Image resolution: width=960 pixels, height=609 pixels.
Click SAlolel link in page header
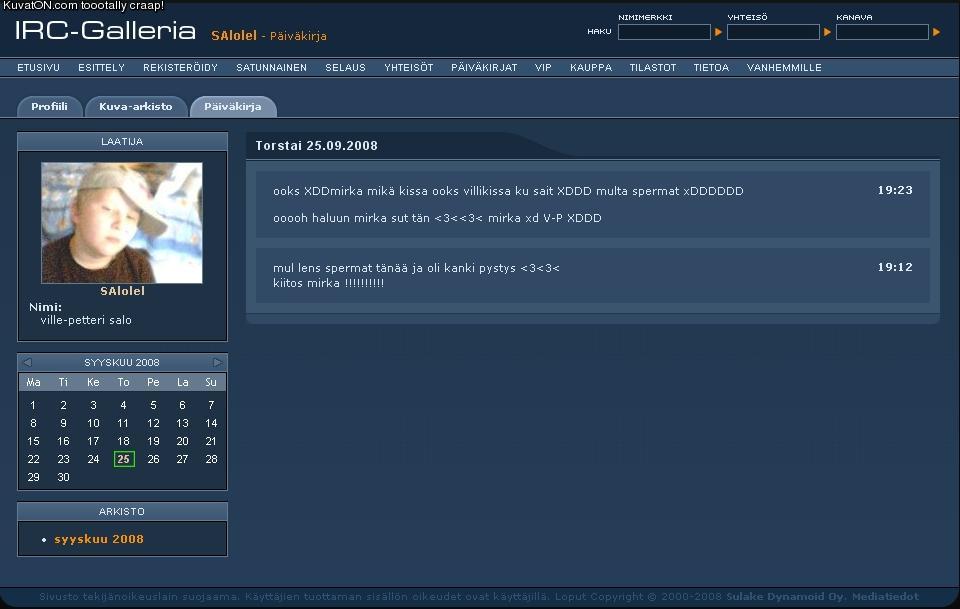click(234, 35)
